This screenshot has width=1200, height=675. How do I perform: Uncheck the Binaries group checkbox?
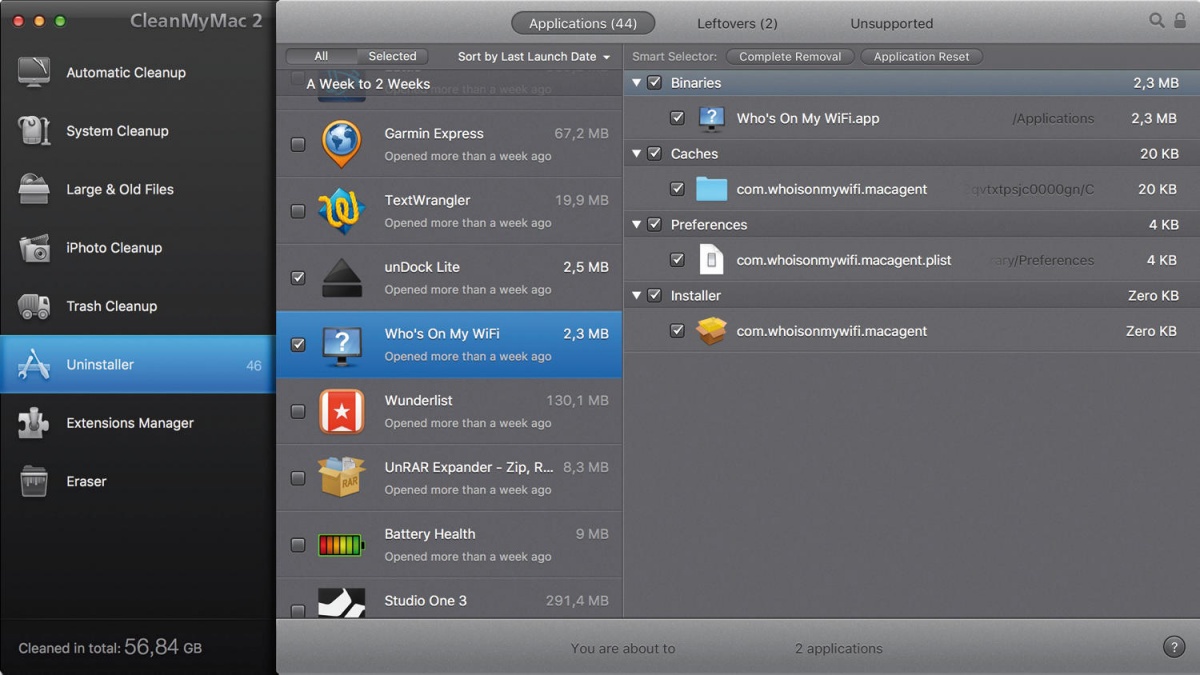[655, 83]
